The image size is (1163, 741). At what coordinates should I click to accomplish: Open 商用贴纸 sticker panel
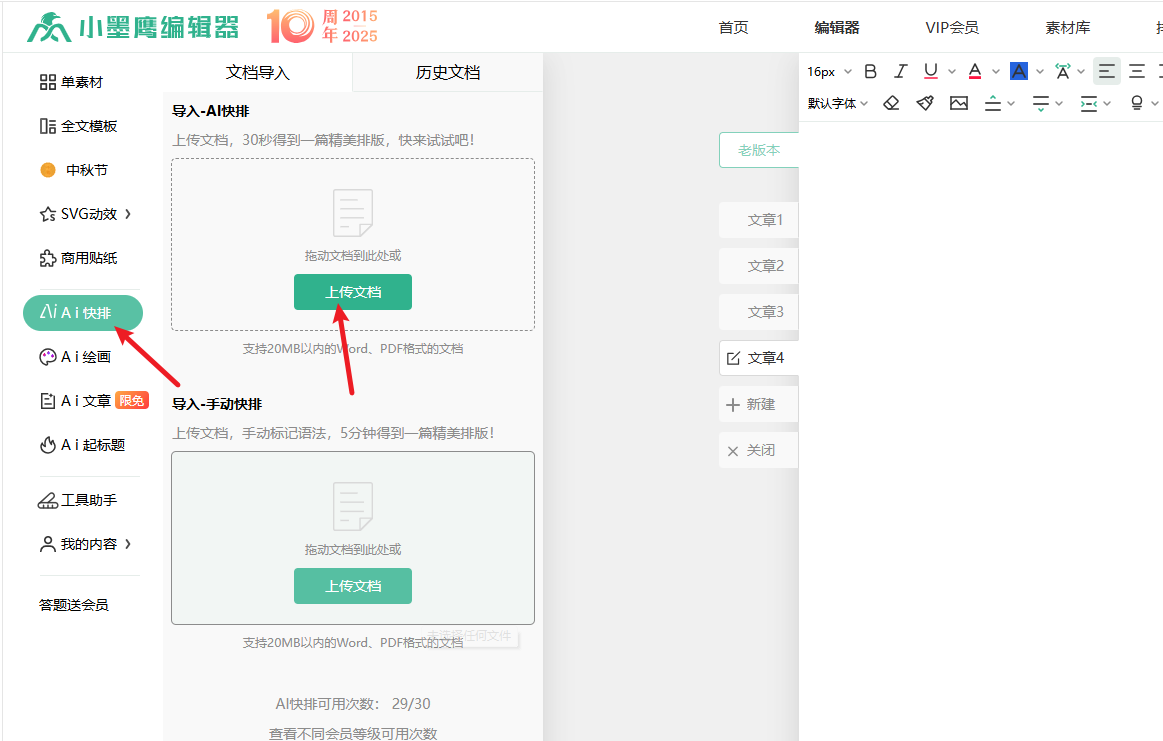point(88,258)
